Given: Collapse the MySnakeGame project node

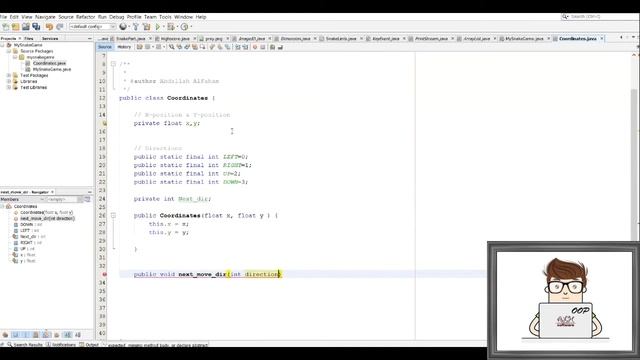Looking at the screenshot, I should pyautogui.click(x=3, y=45).
